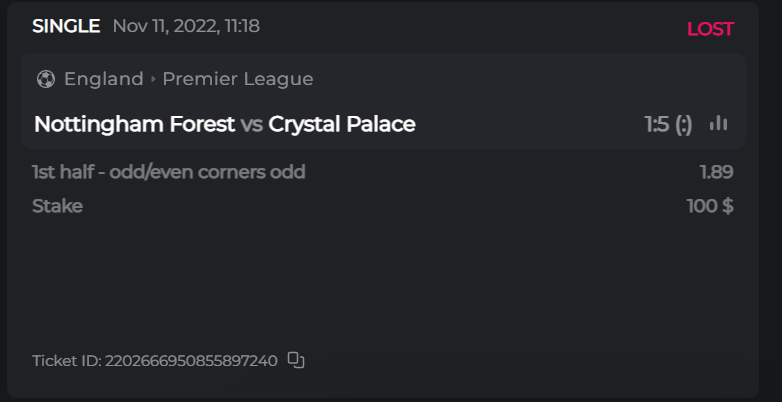This screenshot has width=782, height=402.
Task: Click the 11:18 bet time
Action: 238,26
